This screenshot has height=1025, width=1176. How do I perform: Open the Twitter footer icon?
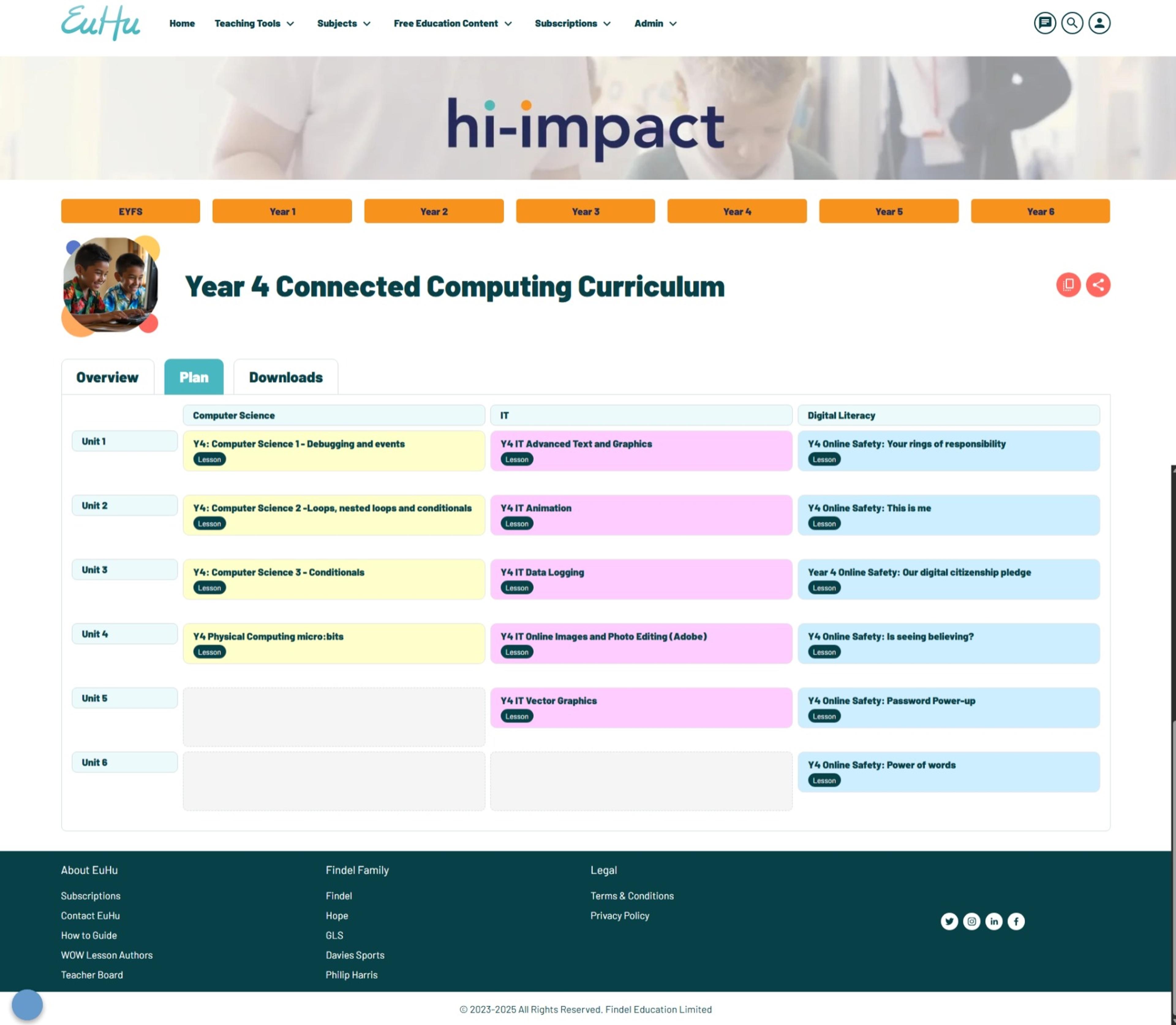tap(949, 921)
